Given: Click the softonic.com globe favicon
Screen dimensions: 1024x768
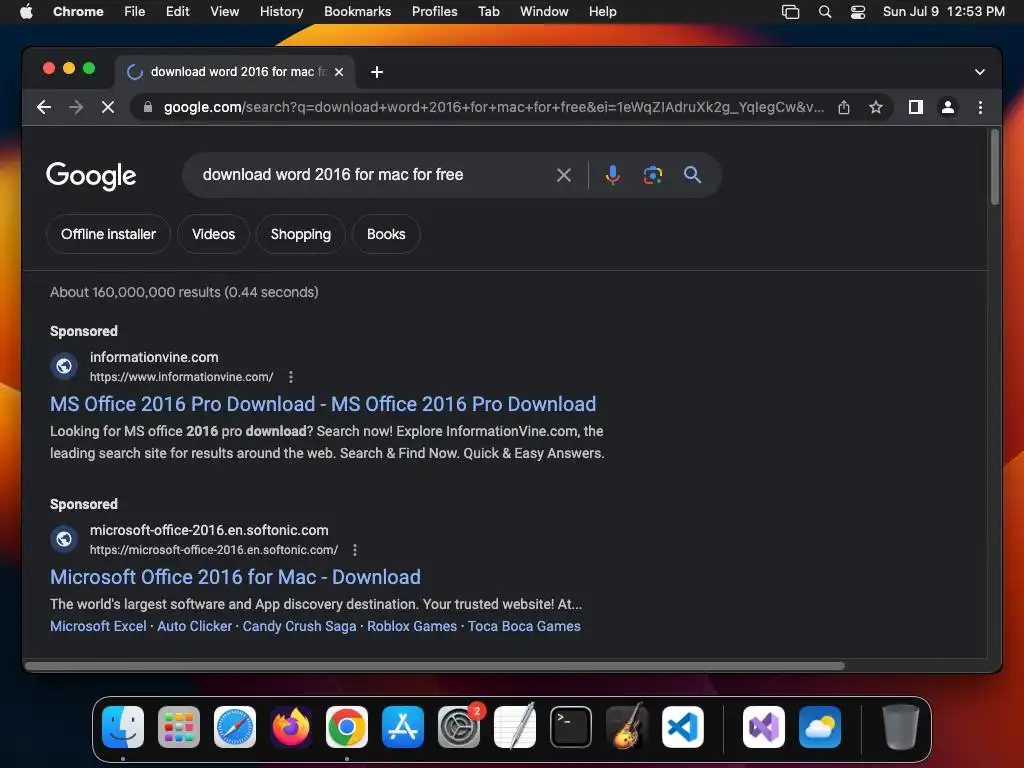Looking at the screenshot, I should point(64,539).
